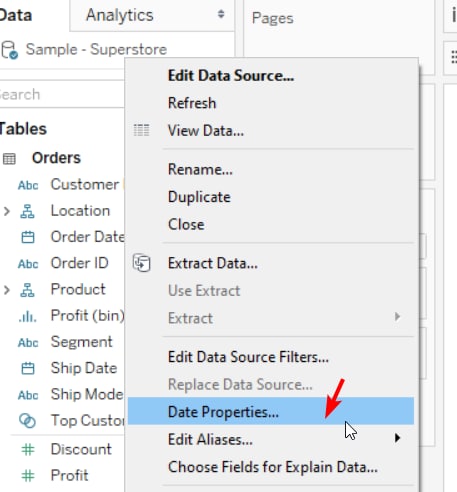Choose Edit Data Source... menu entry

(x=231, y=75)
